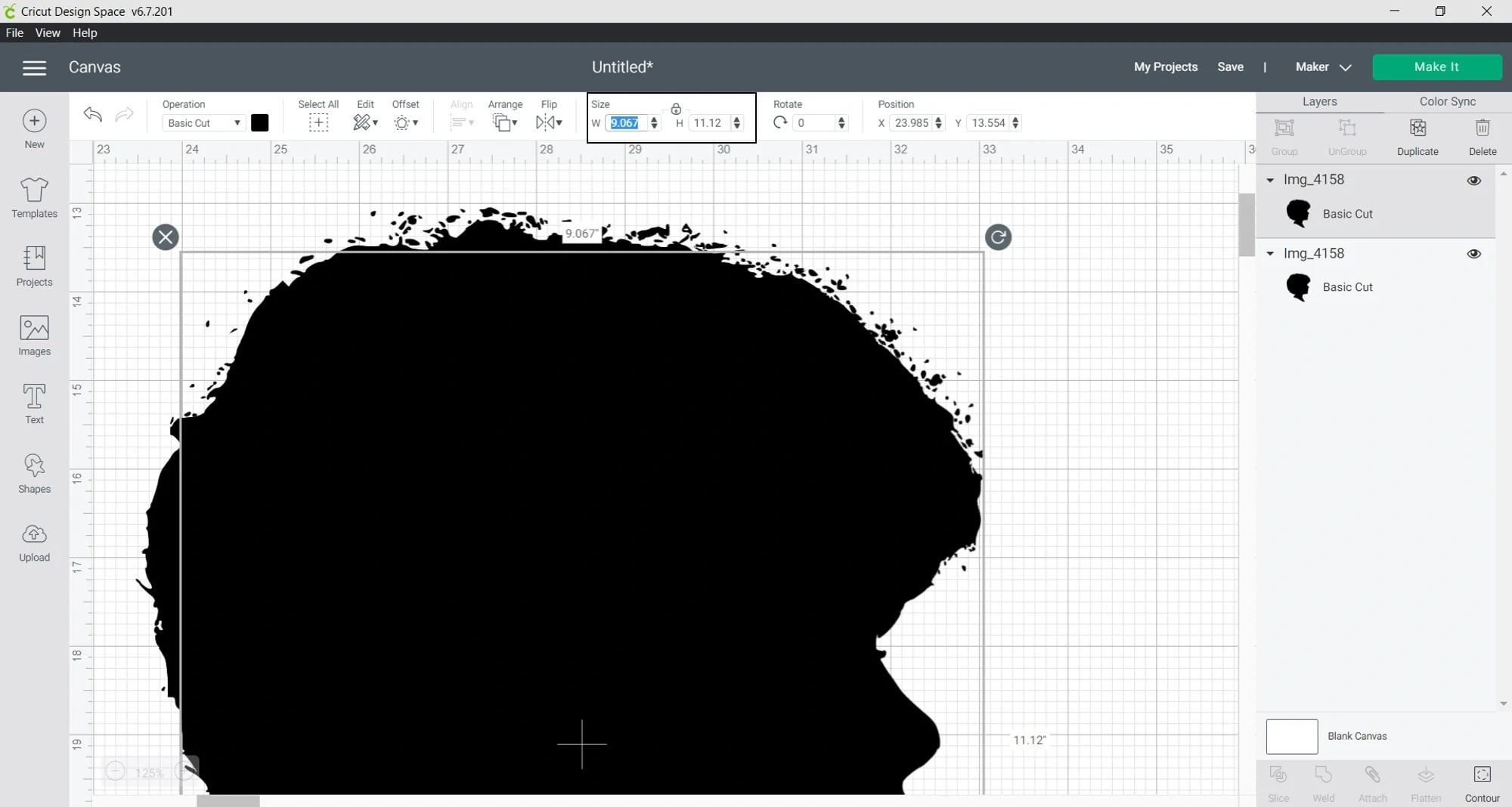Click the canvas vertical scrollbar
Image resolution: width=1512 pixels, height=807 pixels.
(x=1246, y=225)
